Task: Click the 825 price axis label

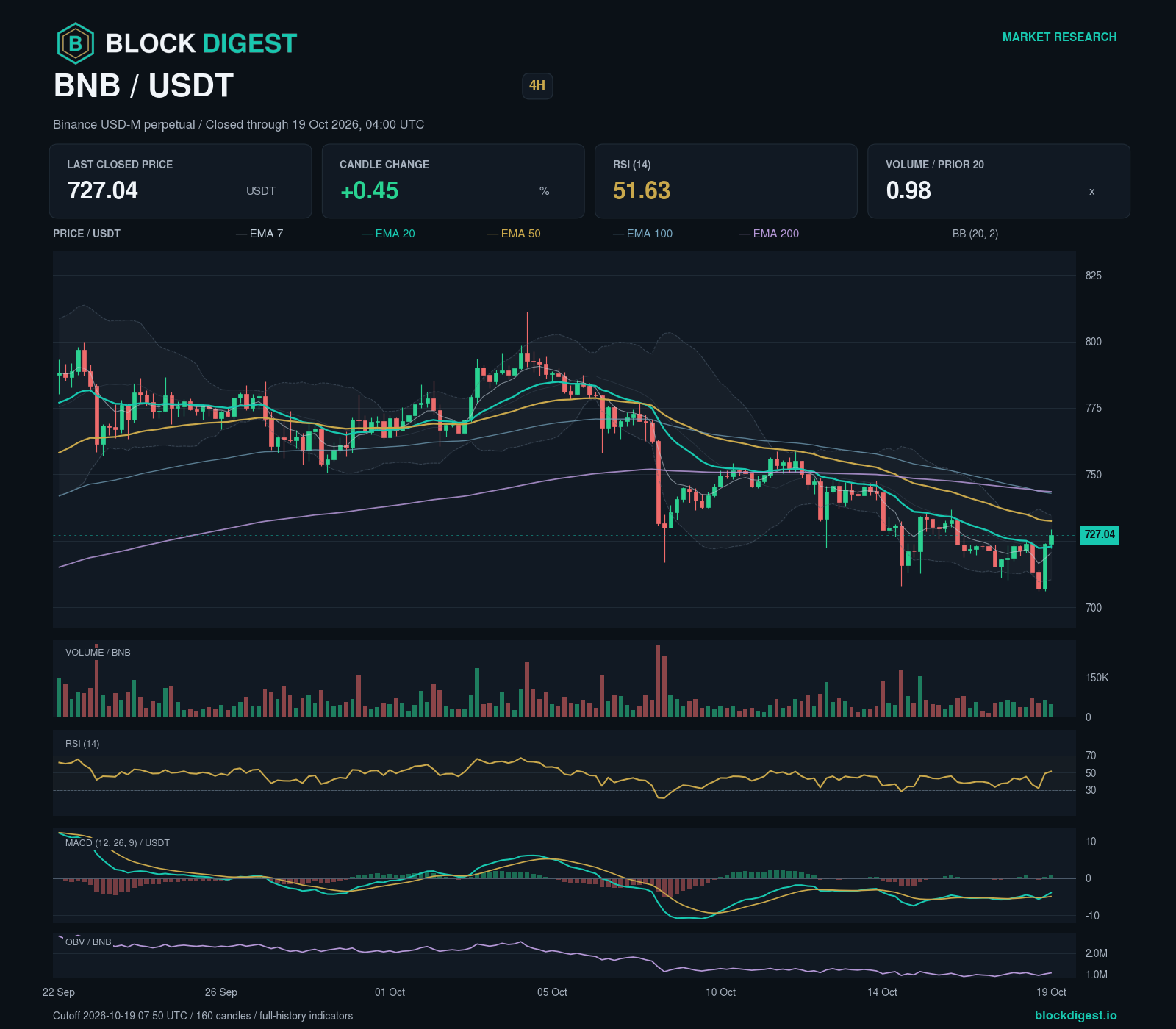Action: [x=1094, y=276]
